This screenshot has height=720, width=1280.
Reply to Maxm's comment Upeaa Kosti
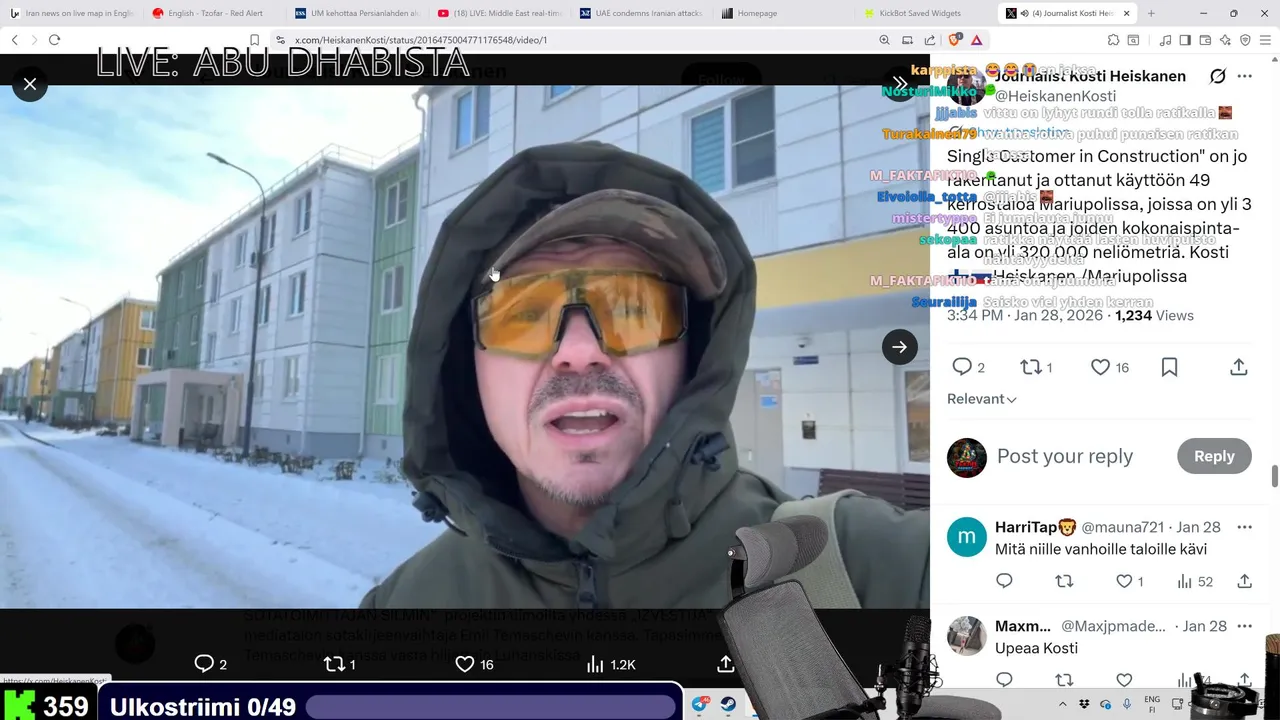point(1004,680)
